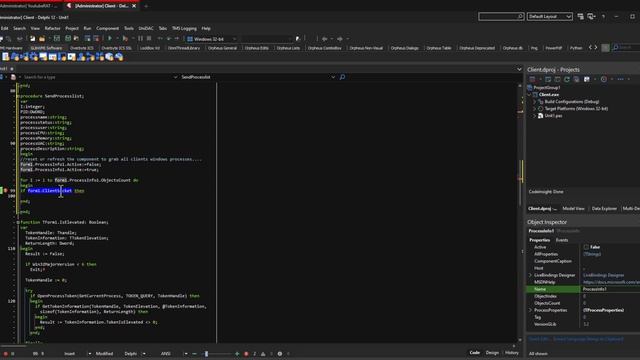640x360 pixels.
Task: Switch to the Design view tab
Action: [x=492, y=353]
